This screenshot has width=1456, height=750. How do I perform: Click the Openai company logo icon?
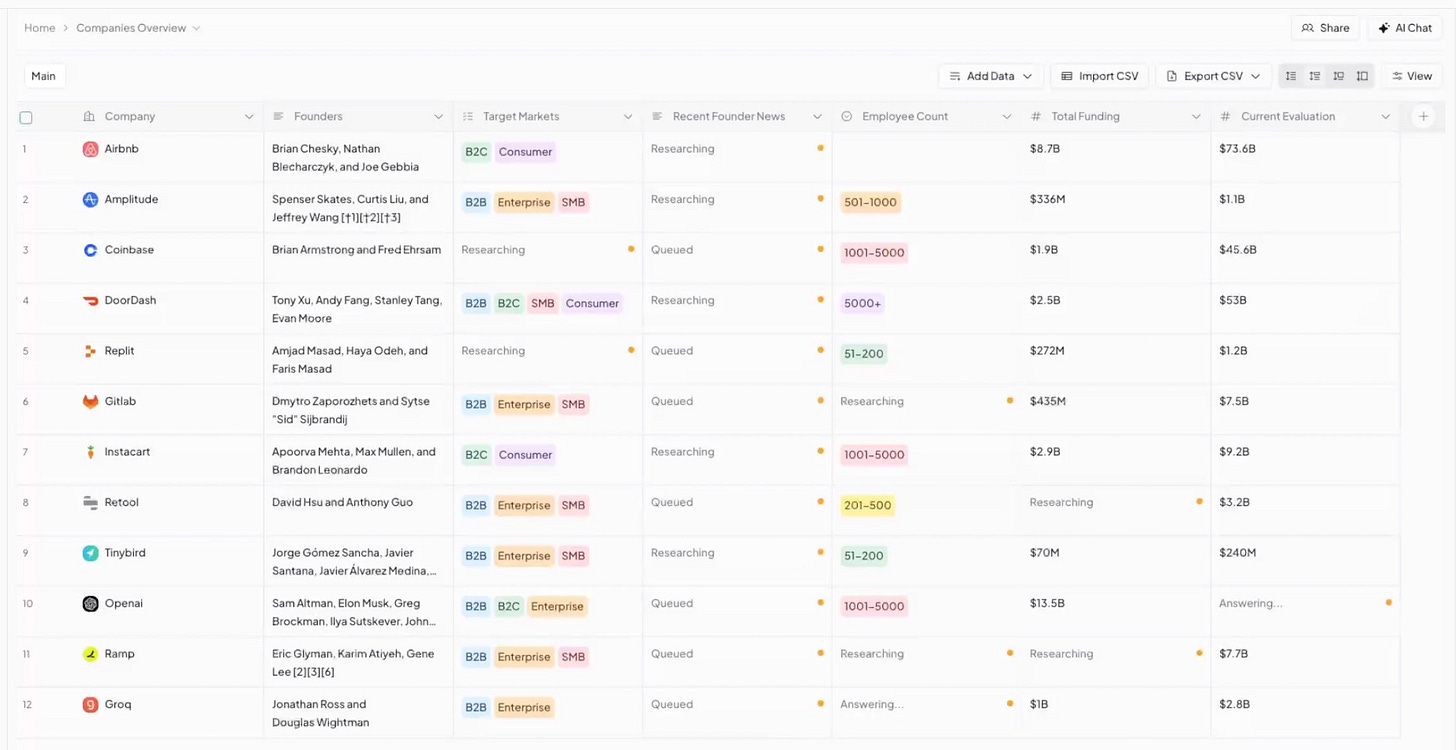(x=90, y=604)
